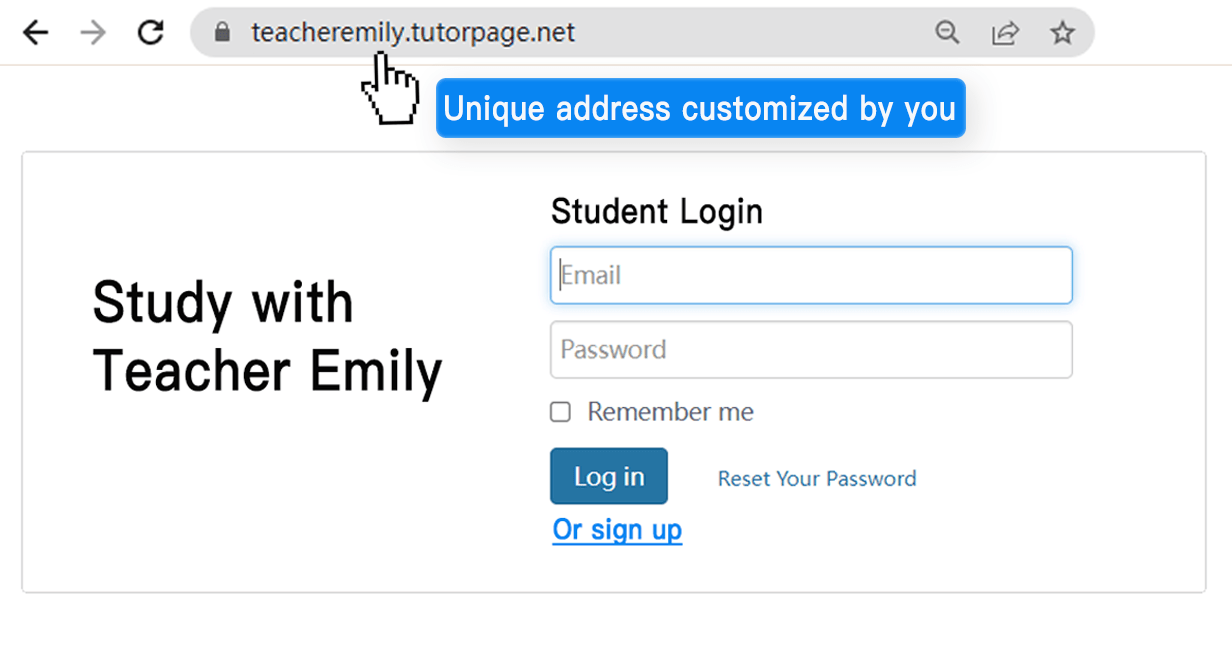Select the Password input field
The height and width of the screenshot is (667, 1232).
(810, 349)
